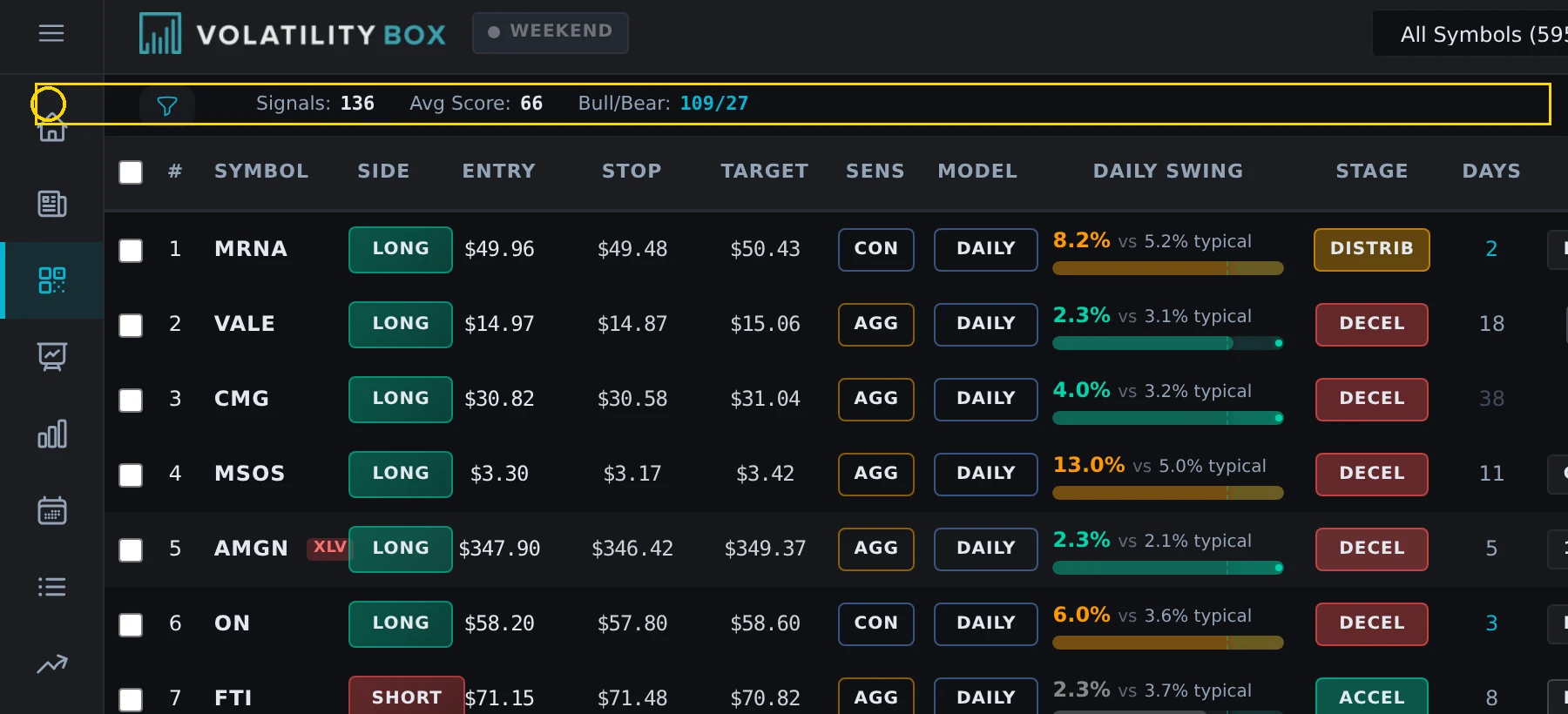Open the list sidebar icon
This screenshot has width=1568, height=714.
pos(52,587)
